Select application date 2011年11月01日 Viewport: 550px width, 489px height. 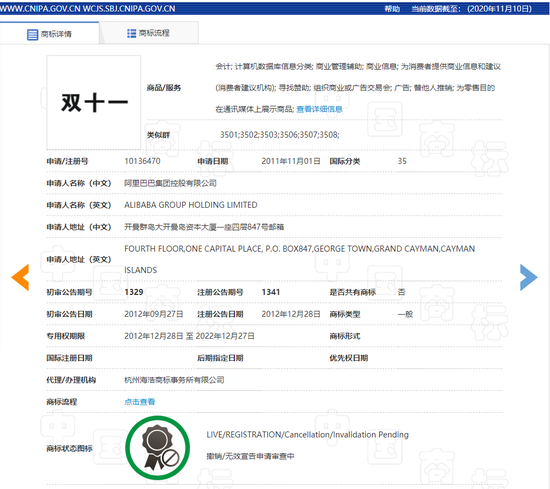(291, 161)
